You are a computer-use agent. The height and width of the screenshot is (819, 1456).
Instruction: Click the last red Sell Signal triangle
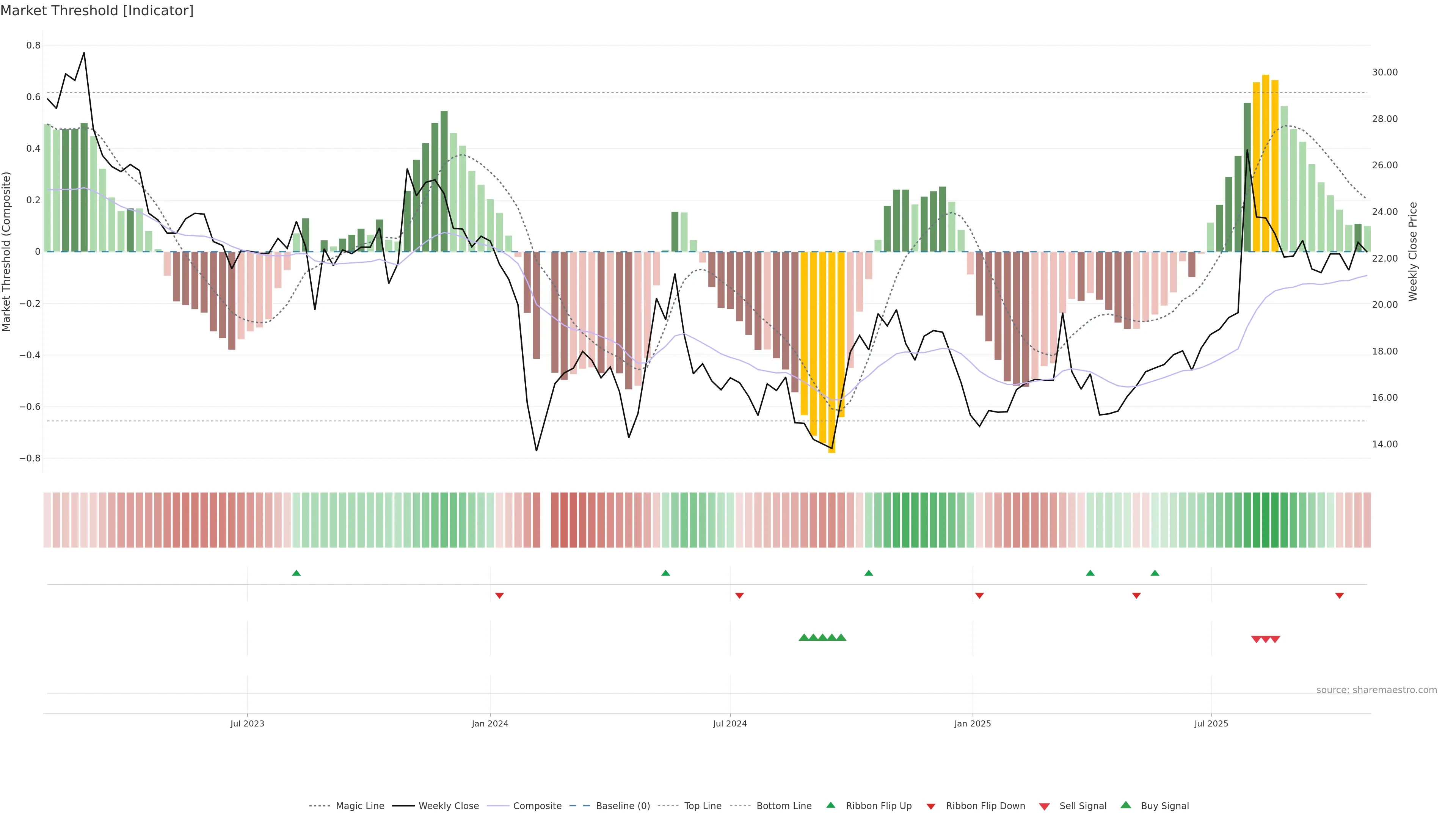click(1275, 639)
